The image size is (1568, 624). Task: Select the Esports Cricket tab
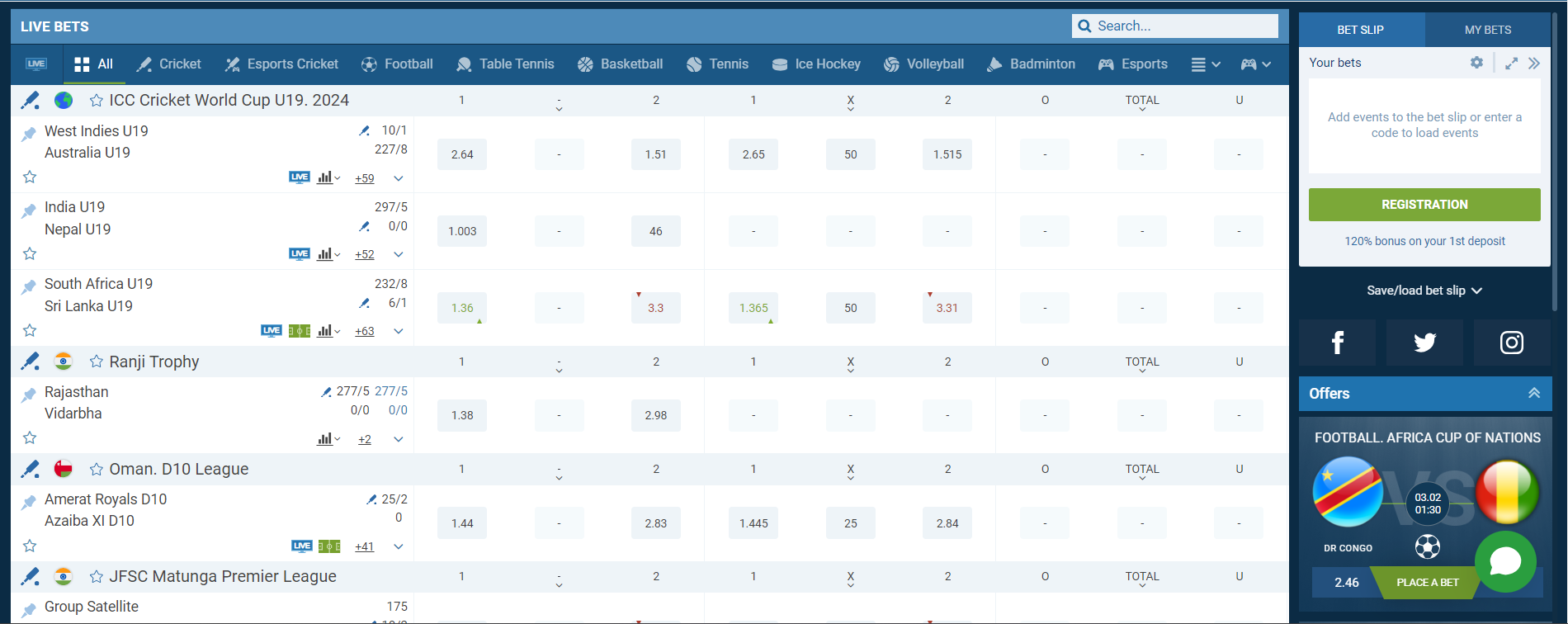281,64
